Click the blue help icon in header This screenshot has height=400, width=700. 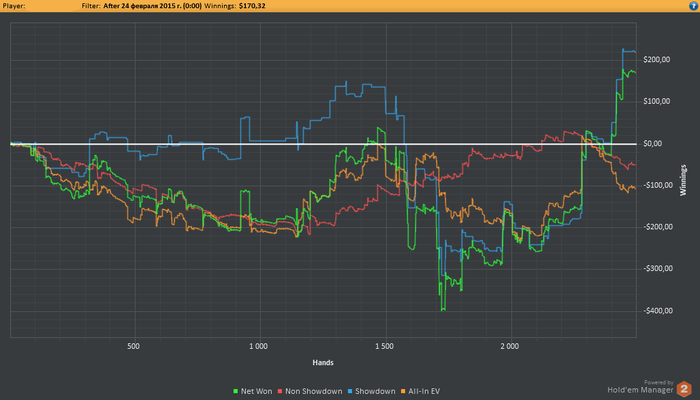(693, 6)
